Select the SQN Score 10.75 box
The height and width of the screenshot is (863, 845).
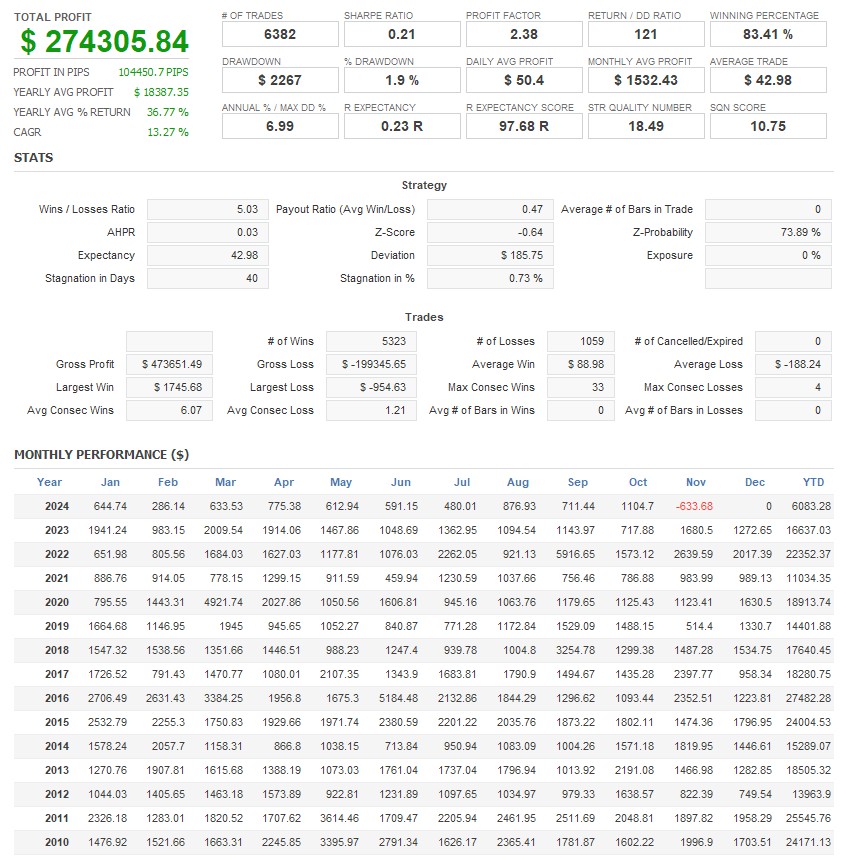coord(768,126)
